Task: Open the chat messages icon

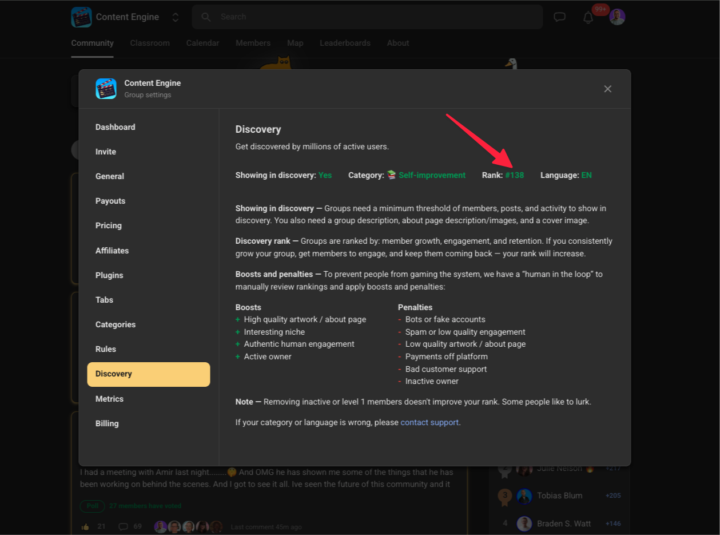Action: coord(560,17)
